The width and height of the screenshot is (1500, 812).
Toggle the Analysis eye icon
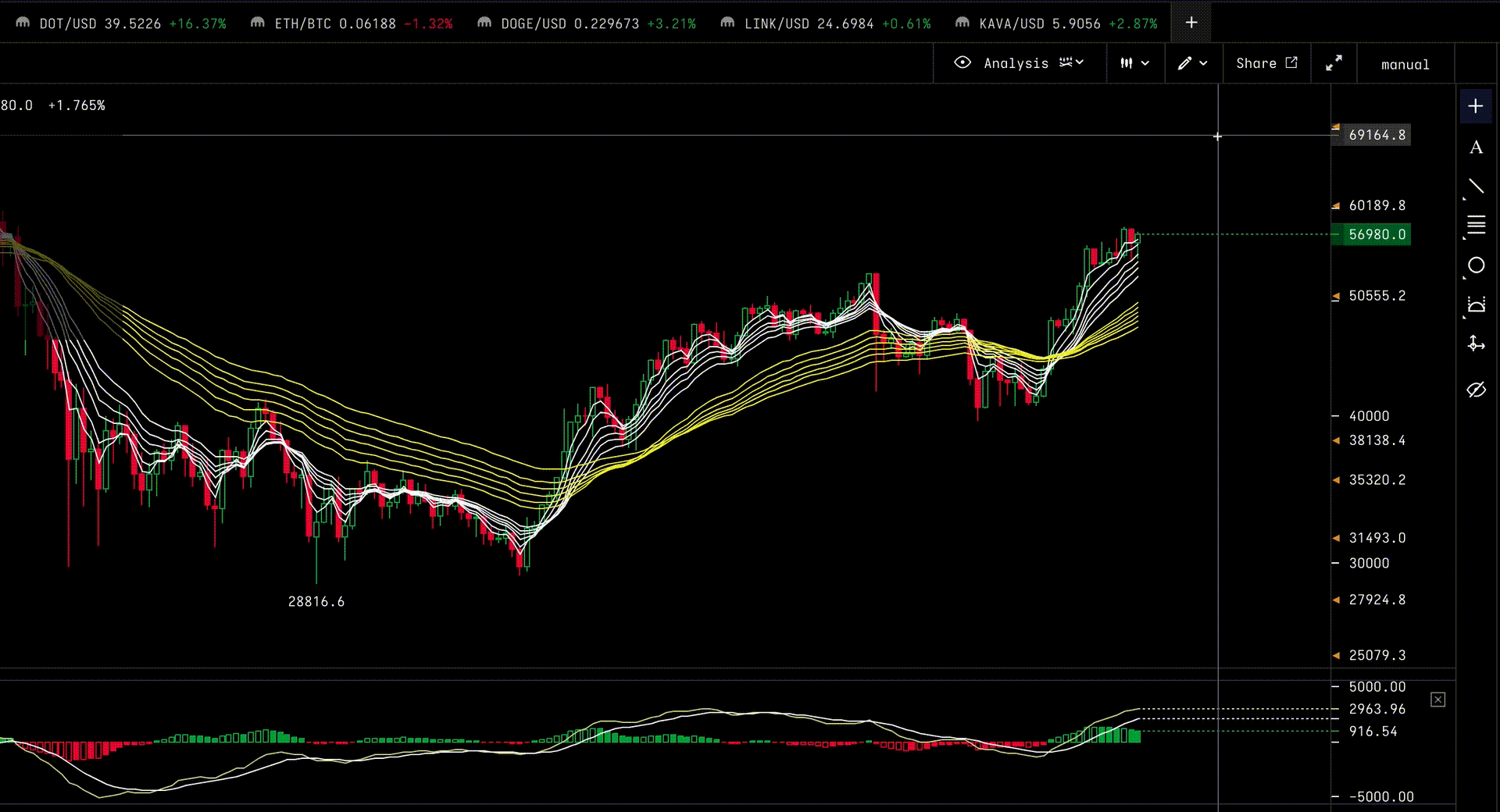tap(962, 62)
